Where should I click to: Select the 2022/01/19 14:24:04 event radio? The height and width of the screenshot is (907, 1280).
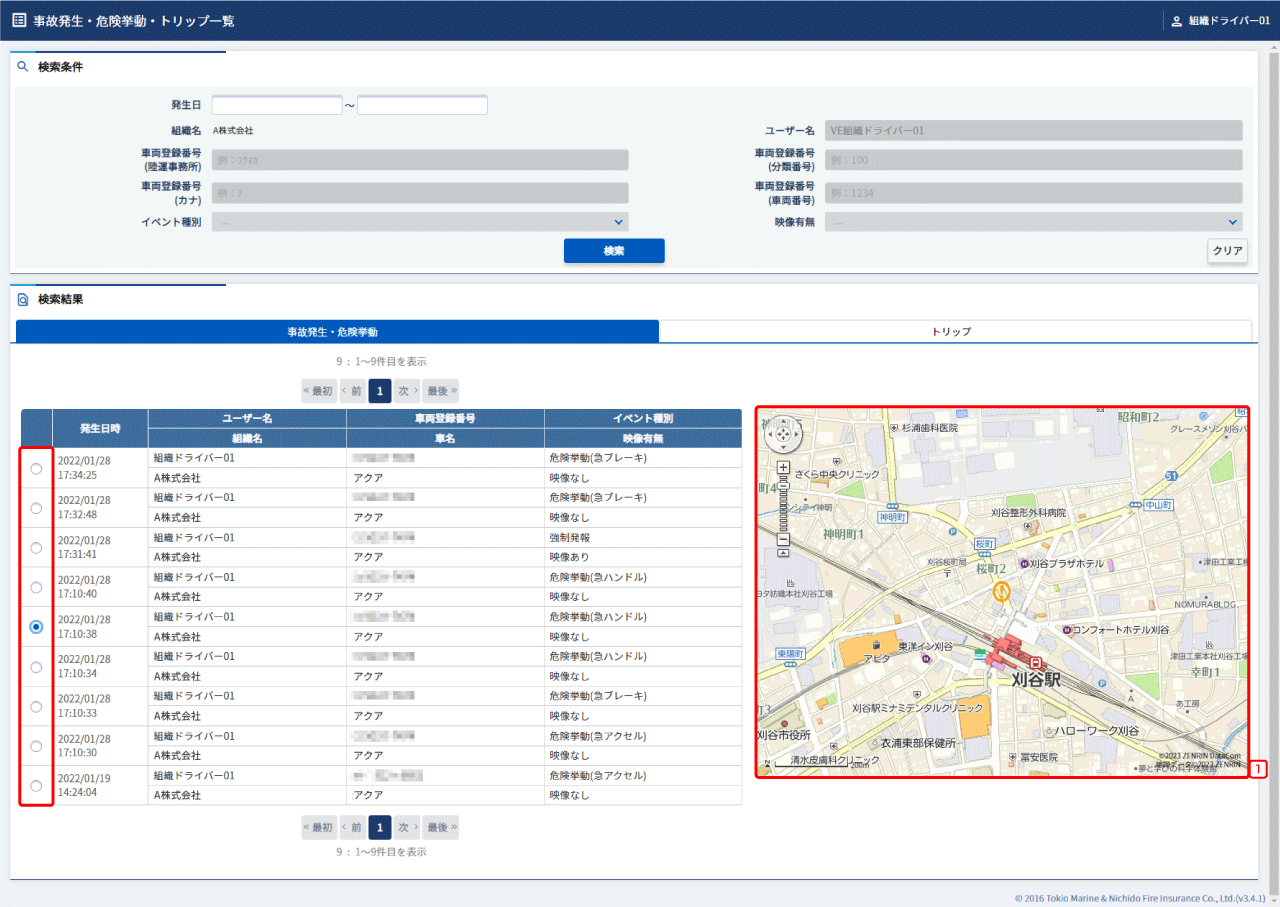point(36,786)
